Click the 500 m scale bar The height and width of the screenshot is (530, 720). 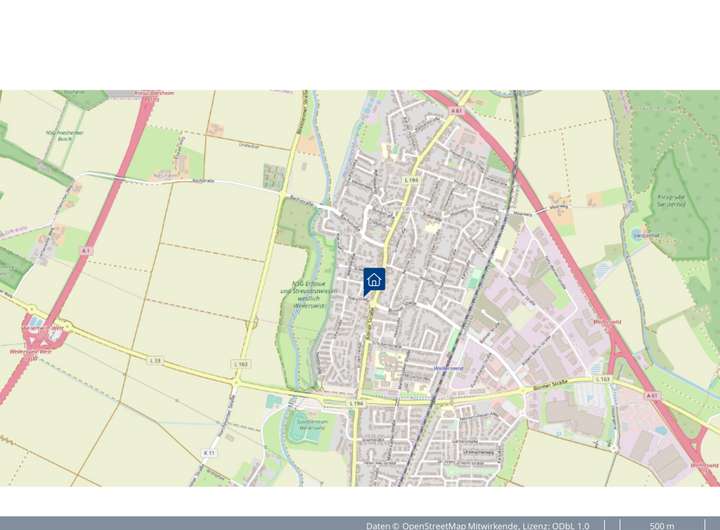[x=662, y=525]
